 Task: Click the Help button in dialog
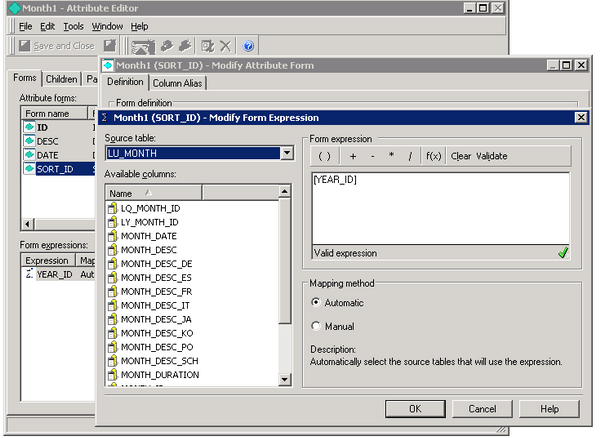tap(549, 409)
